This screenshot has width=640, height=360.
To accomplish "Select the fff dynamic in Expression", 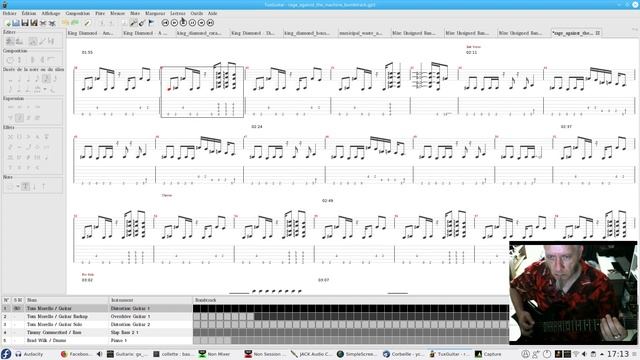I will click(37, 118).
